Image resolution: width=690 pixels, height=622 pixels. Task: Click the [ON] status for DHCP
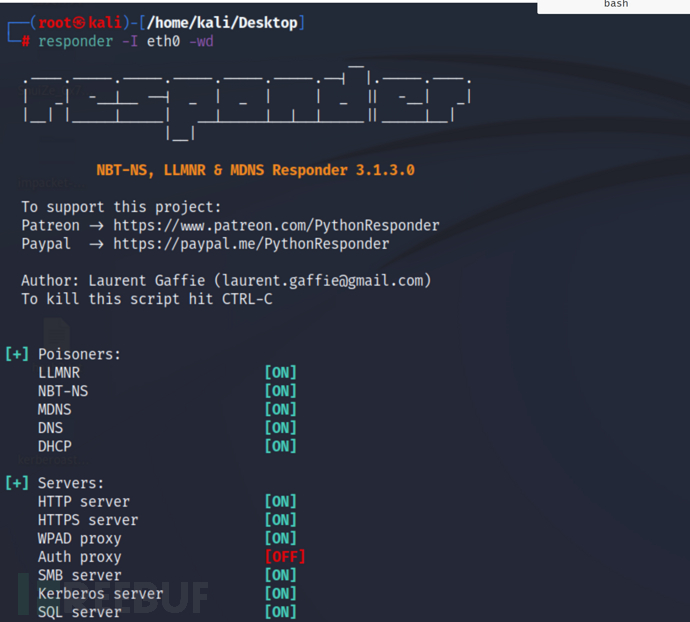(x=280, y=446)
